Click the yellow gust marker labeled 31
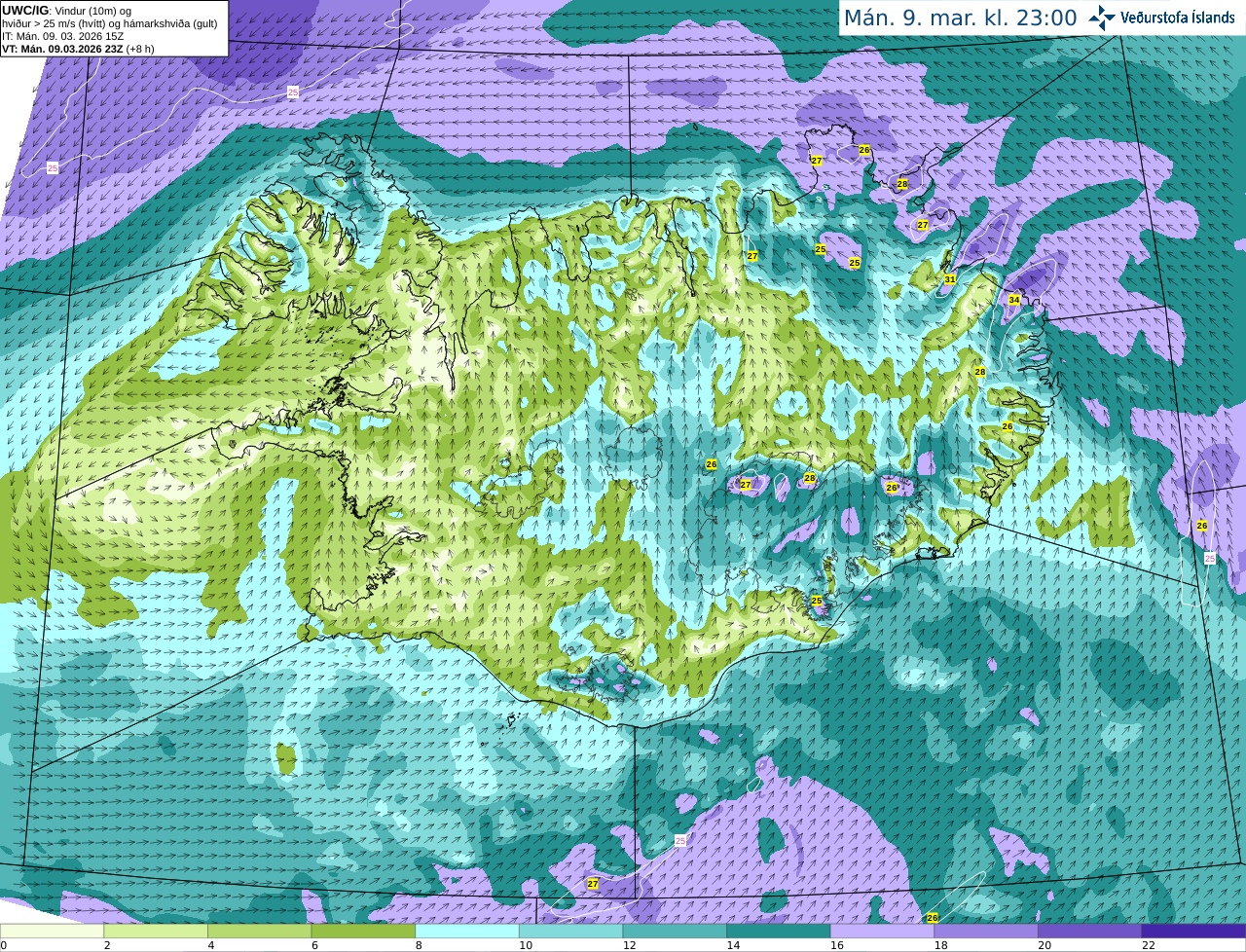The height and width of the screenshot is (952, 1246). click(x=950, y=279)
